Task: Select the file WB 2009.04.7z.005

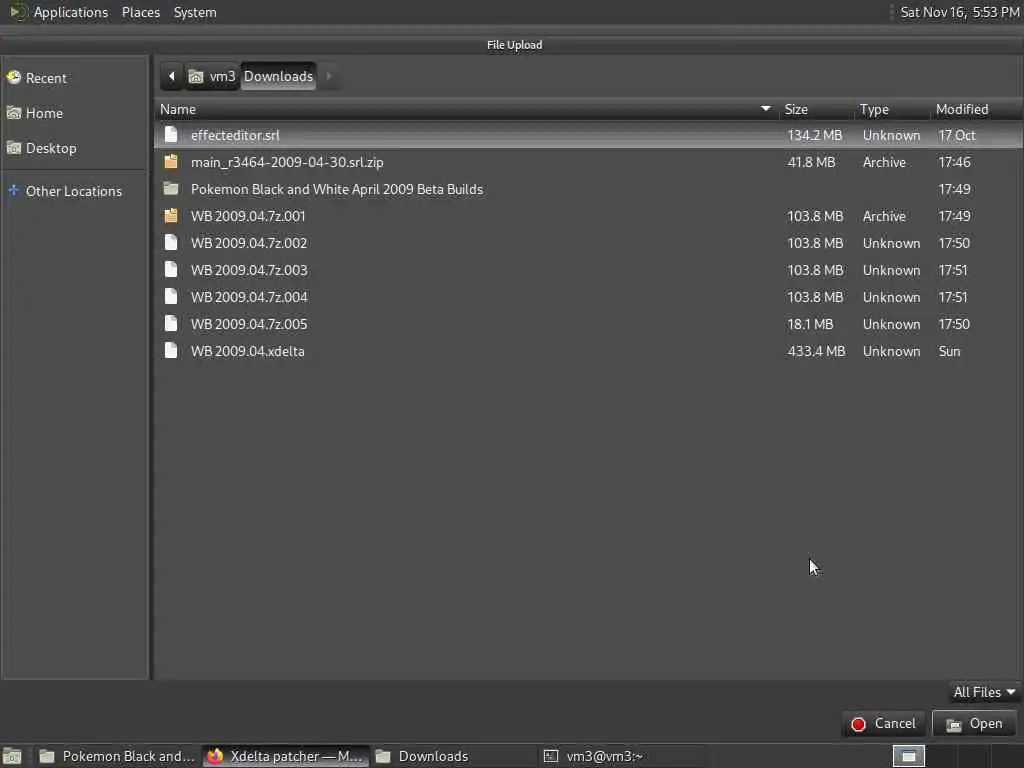Action: click(588, 323)
